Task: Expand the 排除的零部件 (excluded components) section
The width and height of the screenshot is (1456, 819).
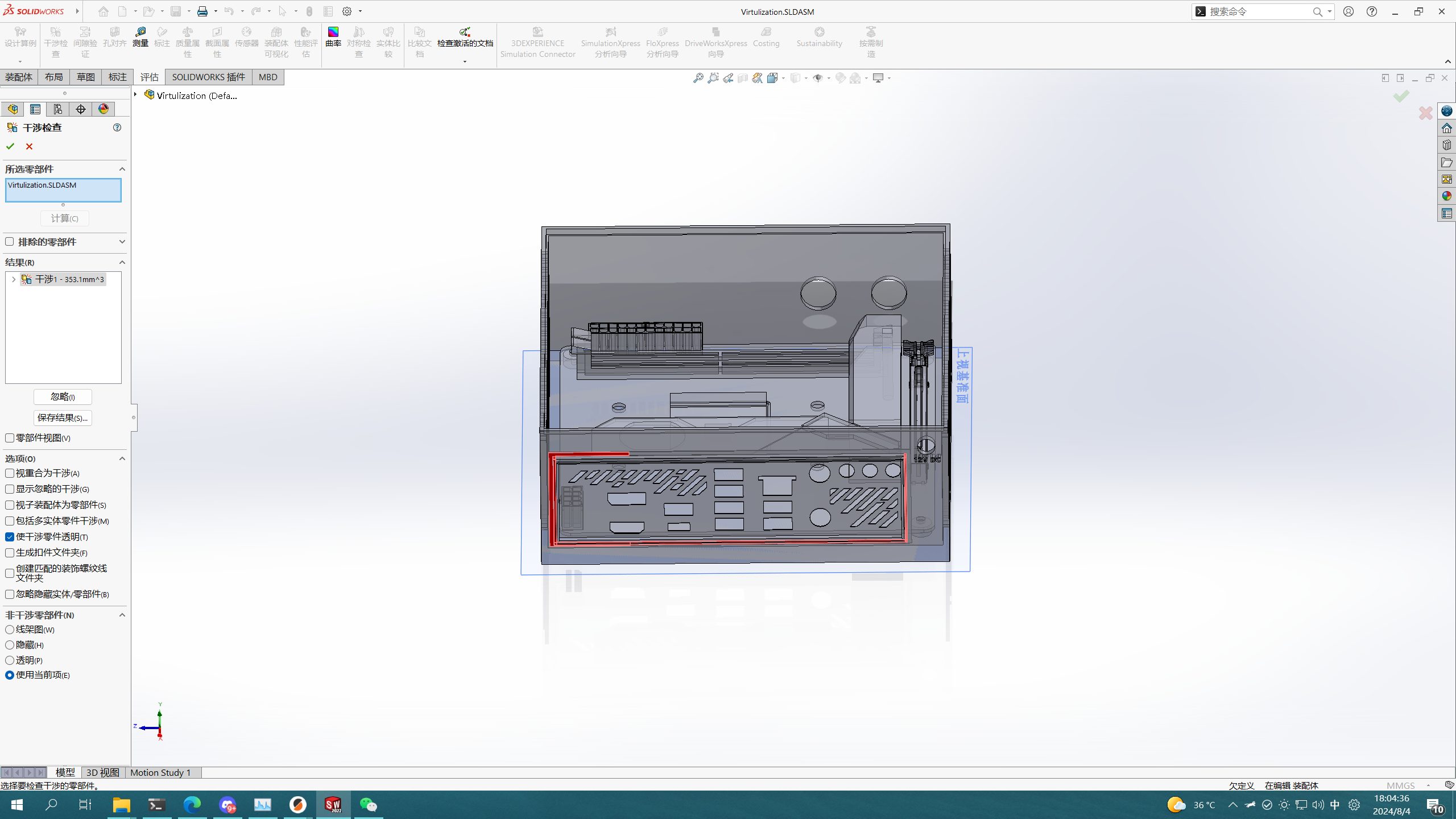Action: pos(122,242)
